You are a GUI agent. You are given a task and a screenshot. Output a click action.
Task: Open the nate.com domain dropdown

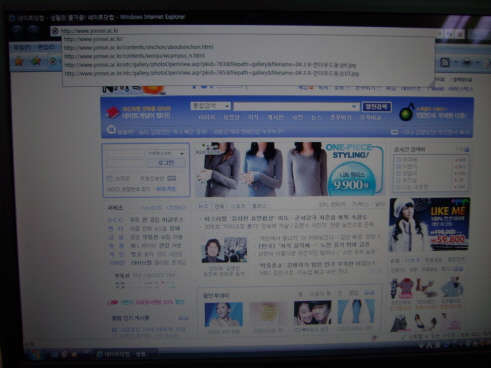click(182, 153)
